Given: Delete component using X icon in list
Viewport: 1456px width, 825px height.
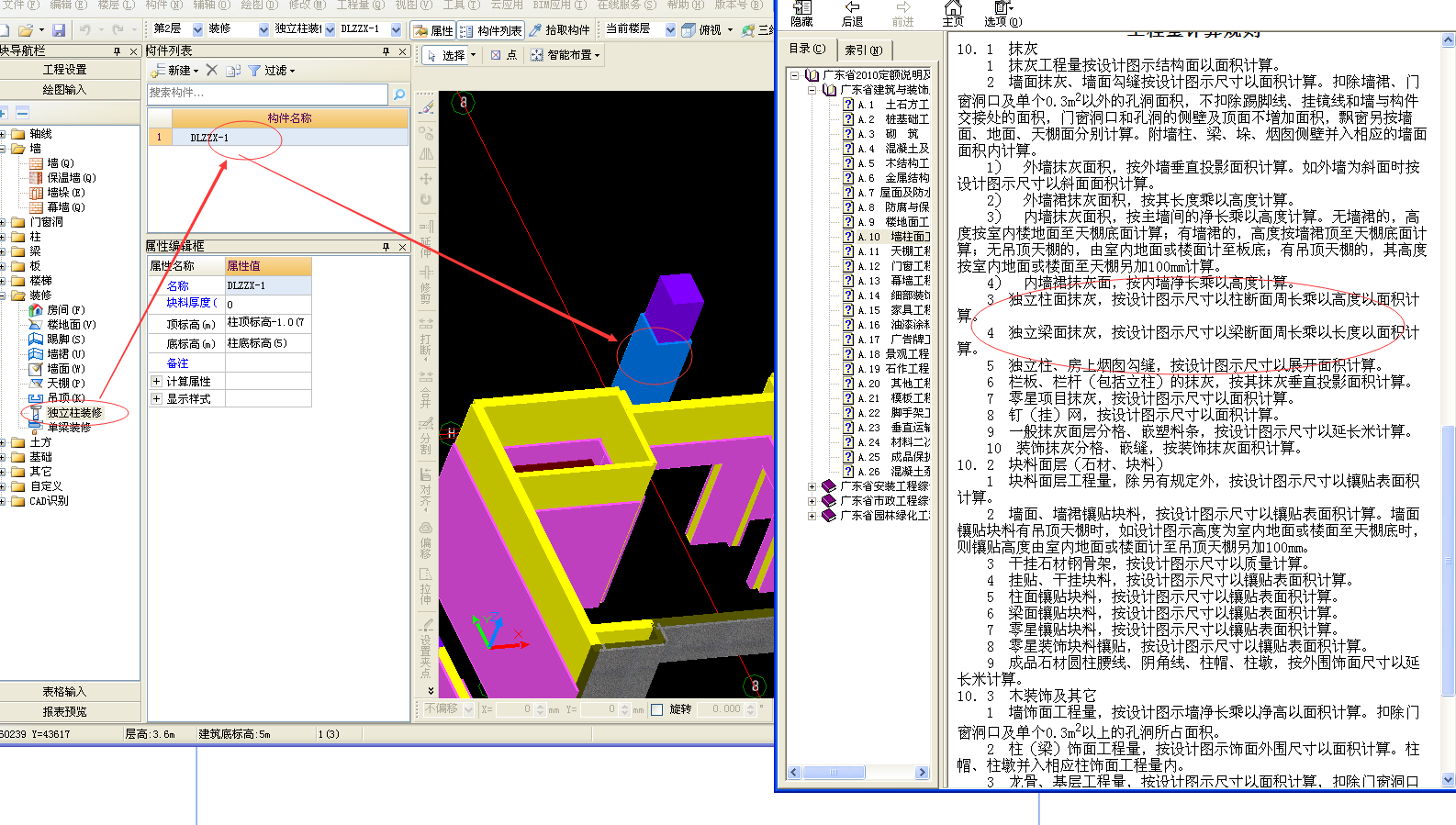Looking at the screenshot, I should pyautogui.click(x=212, y=71).
